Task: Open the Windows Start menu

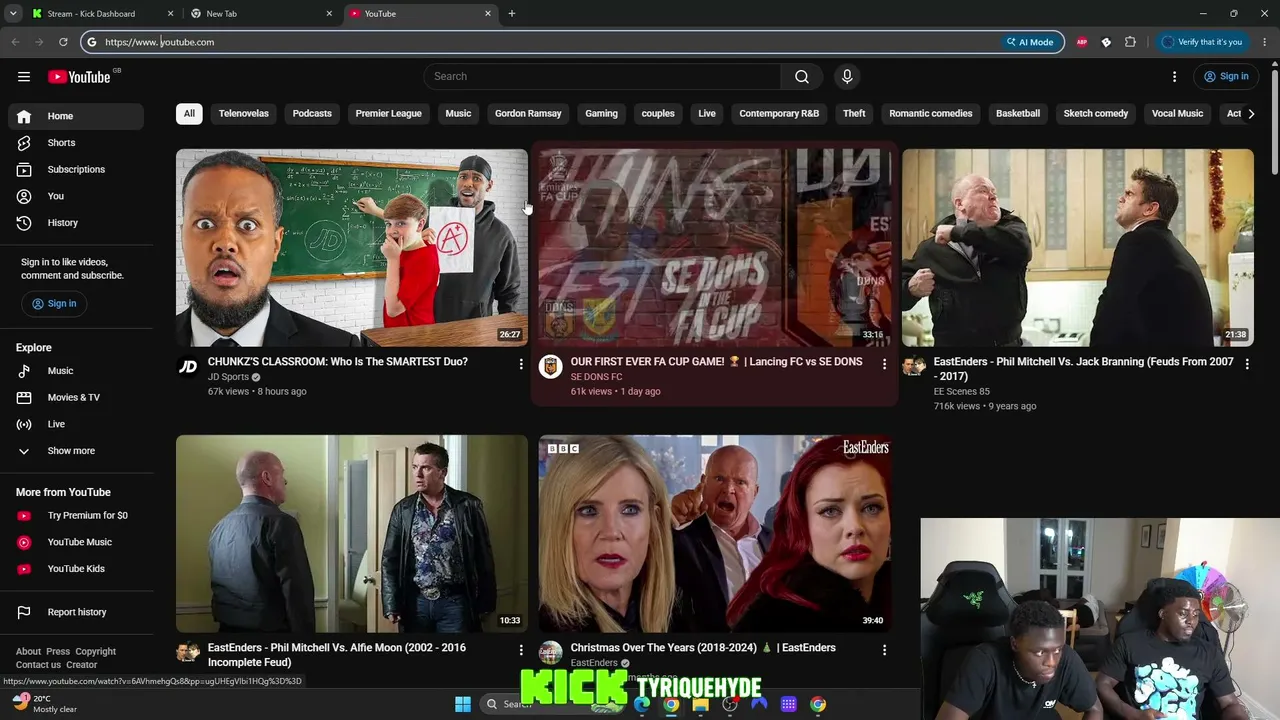Action: [463, 704]
